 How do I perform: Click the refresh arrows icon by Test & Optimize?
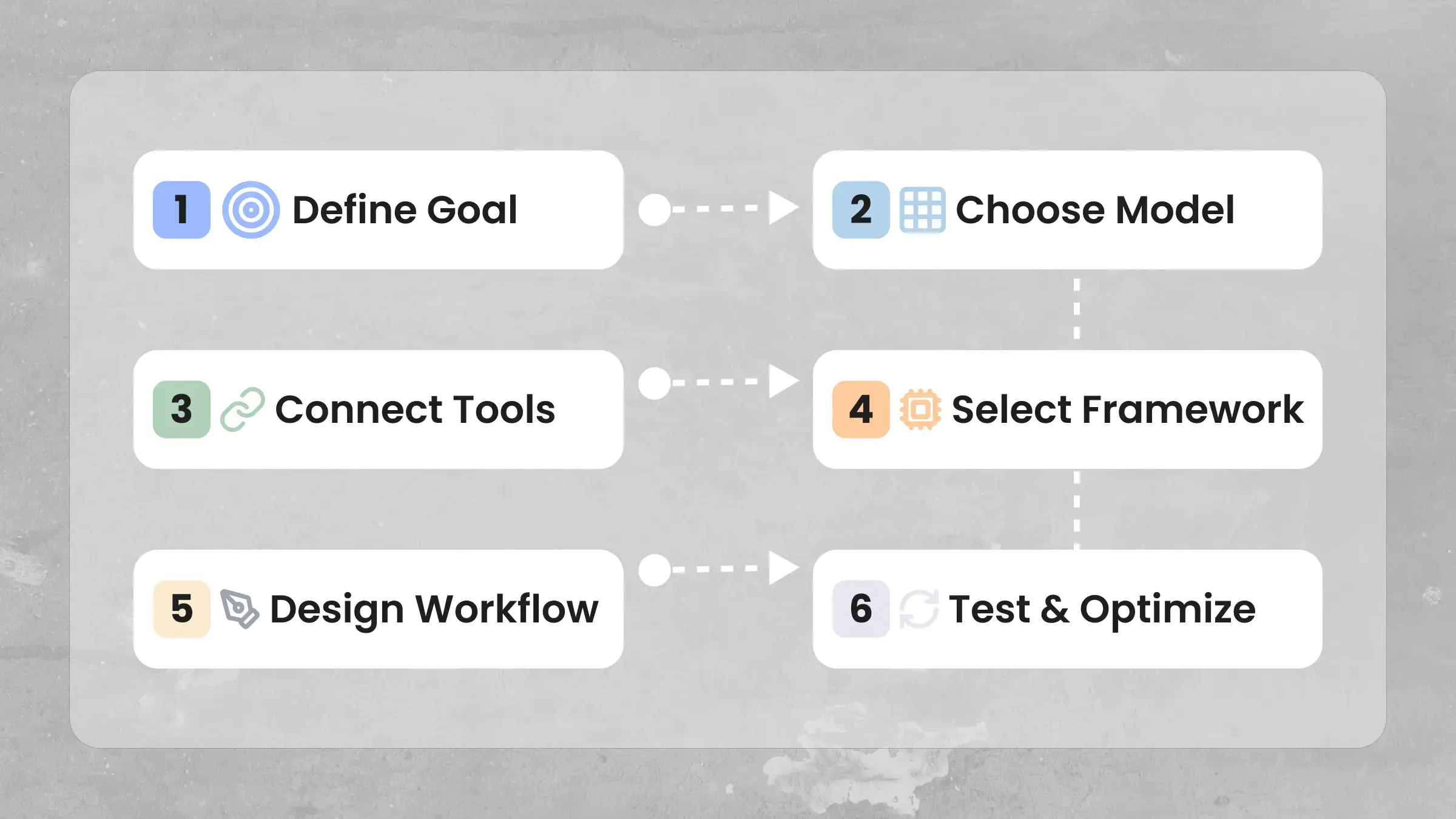coord(918,608)
